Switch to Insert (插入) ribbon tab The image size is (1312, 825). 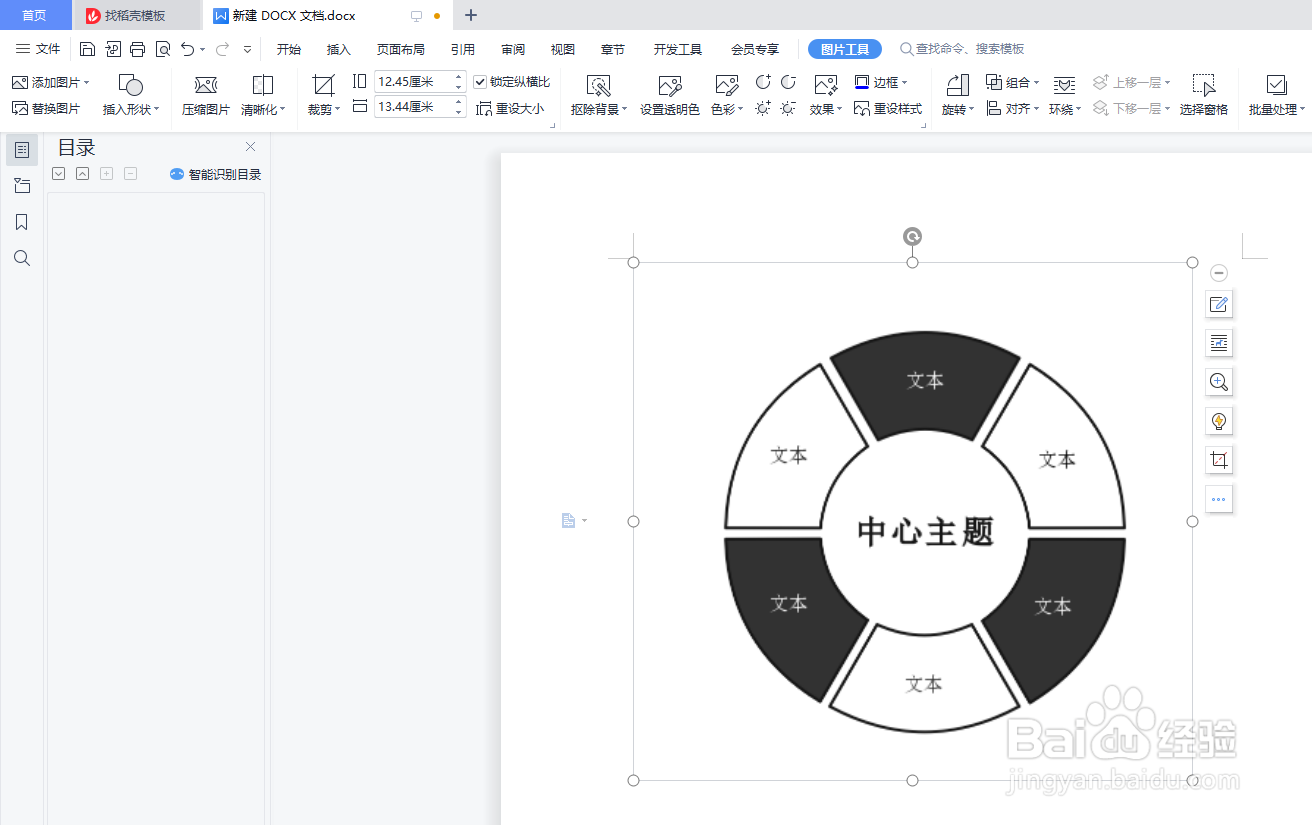tap(339, 49)
